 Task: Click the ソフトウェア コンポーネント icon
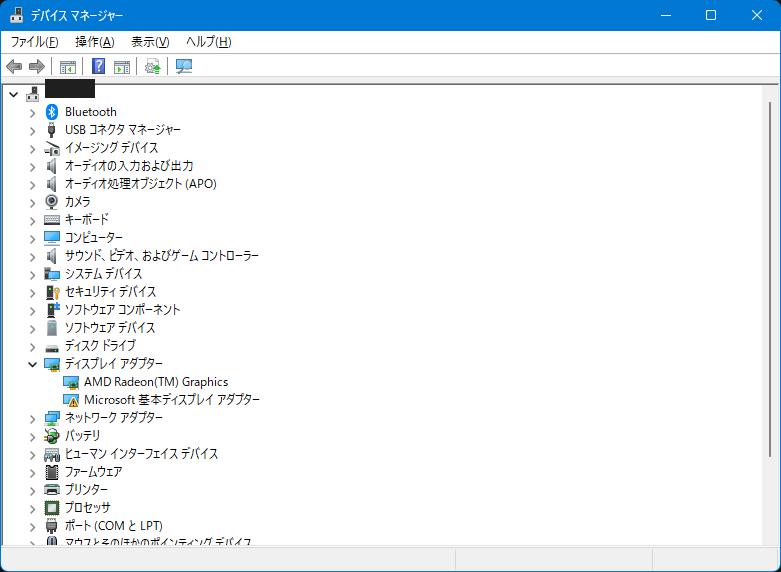(x=53, y=309)
